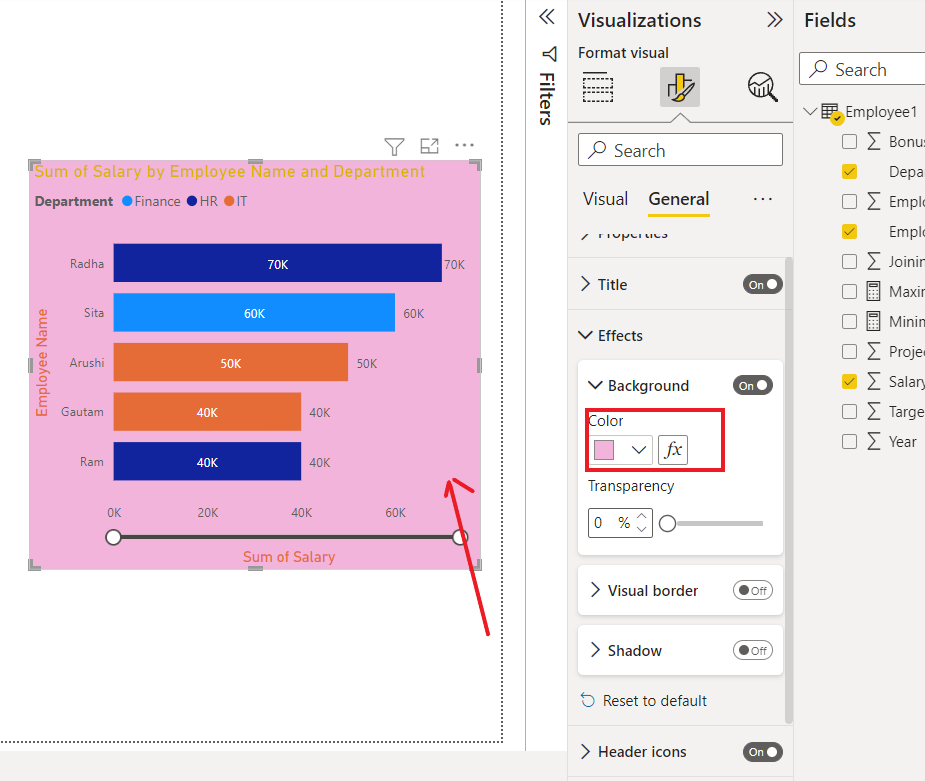925x781 pixels.
Task: Turn on the Shadow toggle
Action: point(753,651)
